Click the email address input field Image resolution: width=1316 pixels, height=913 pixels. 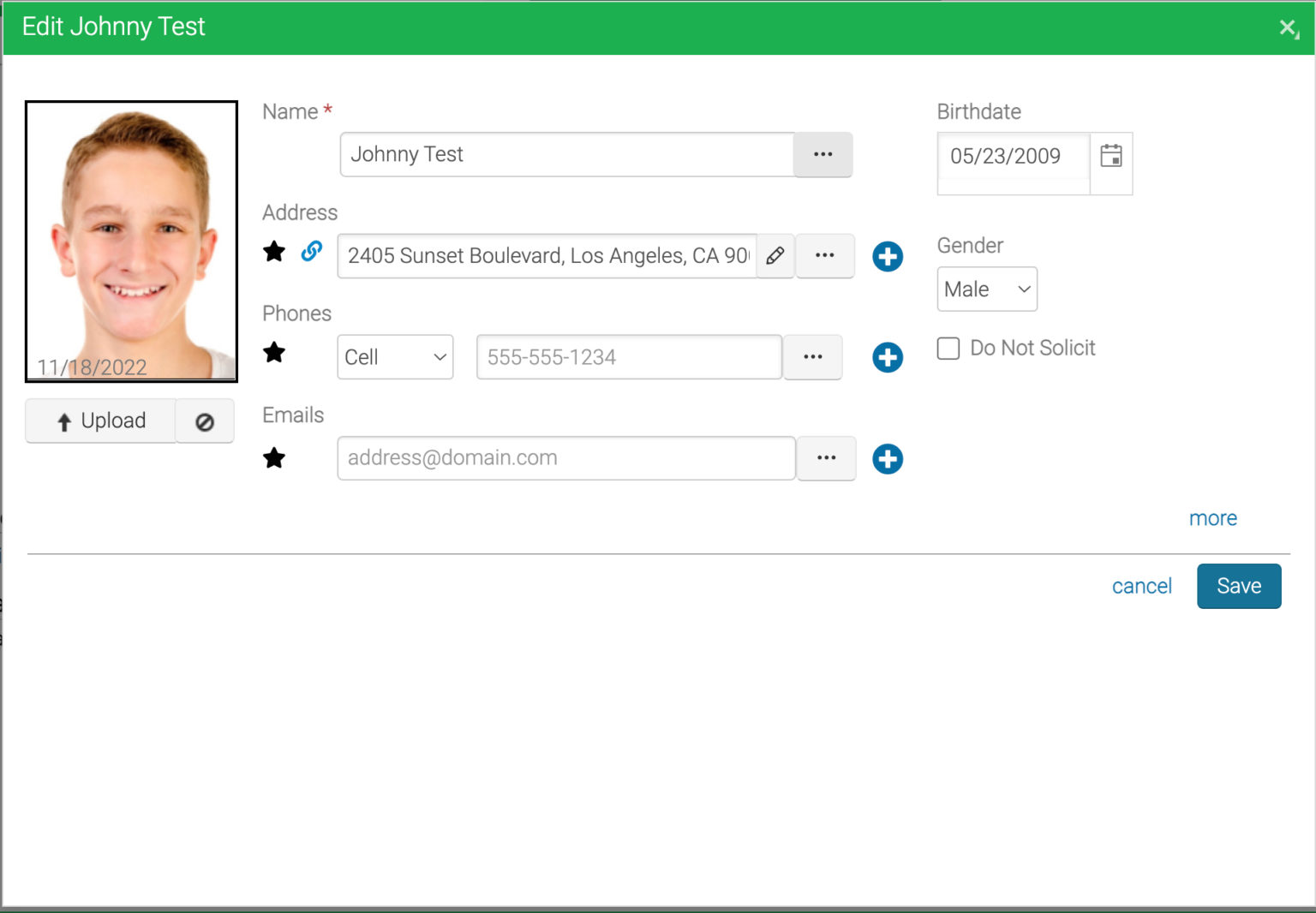point(565,458)
